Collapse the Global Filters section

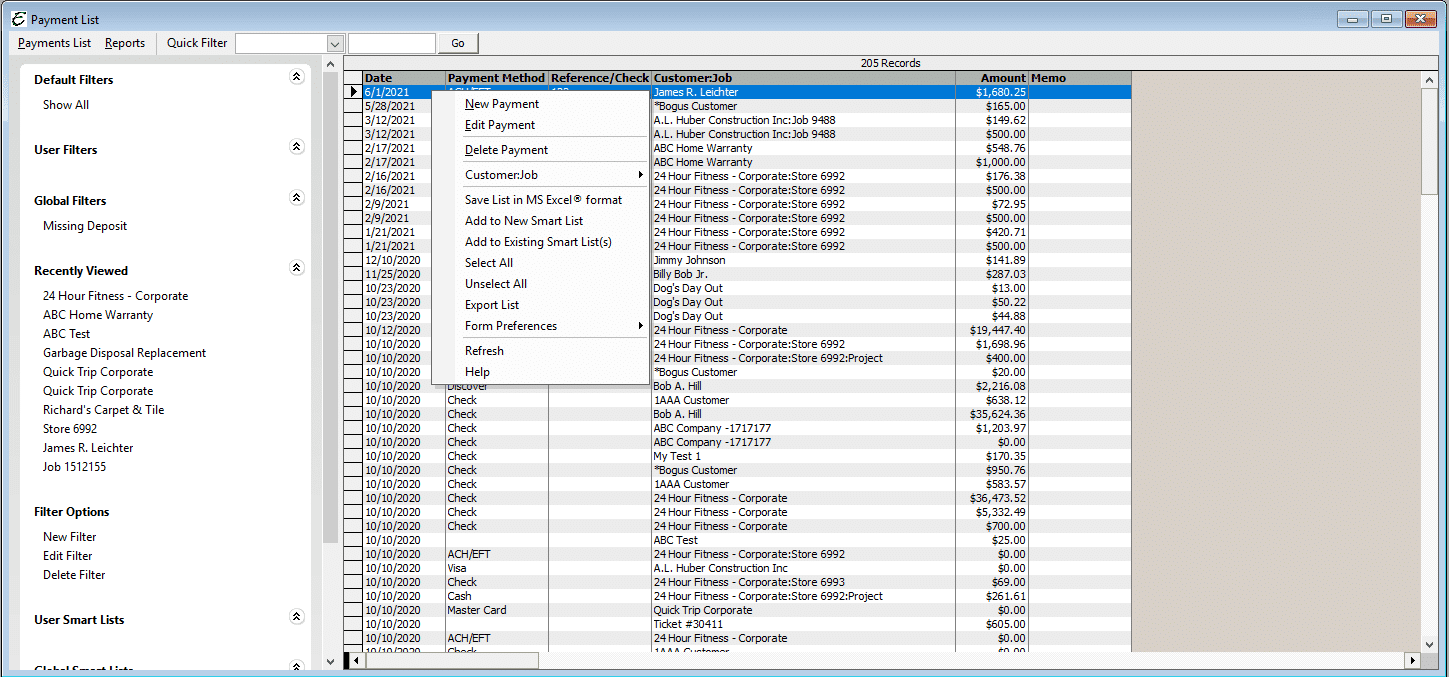pos(296,198)
